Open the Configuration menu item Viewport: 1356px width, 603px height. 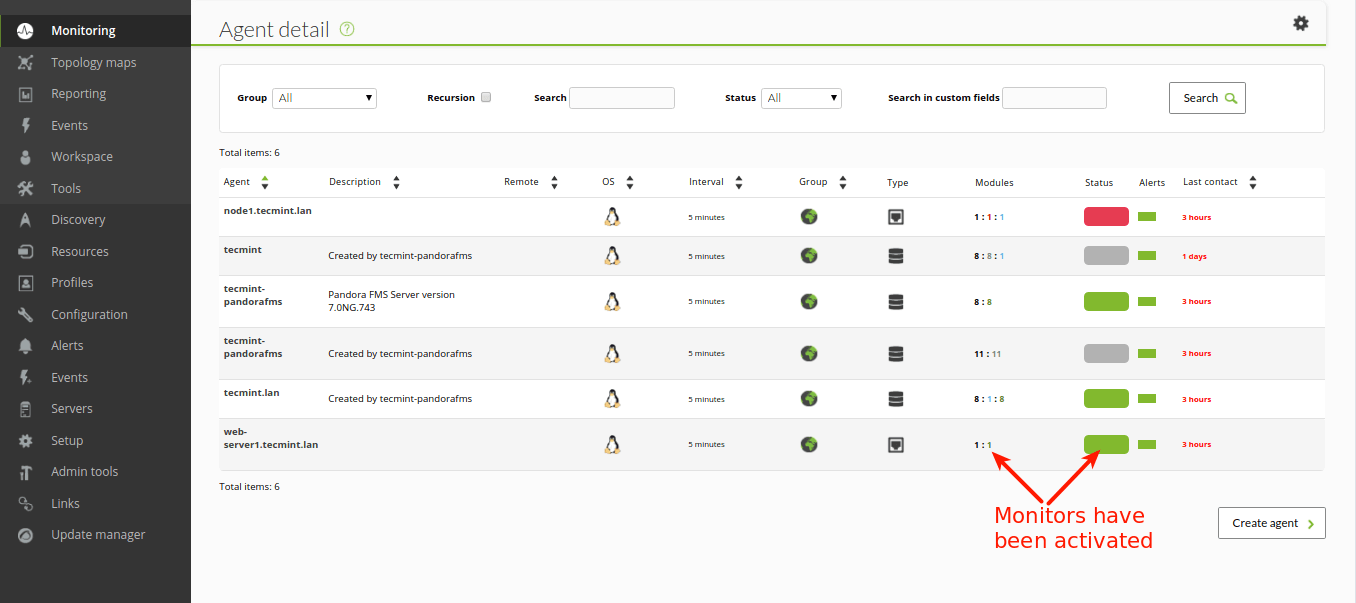89,314
